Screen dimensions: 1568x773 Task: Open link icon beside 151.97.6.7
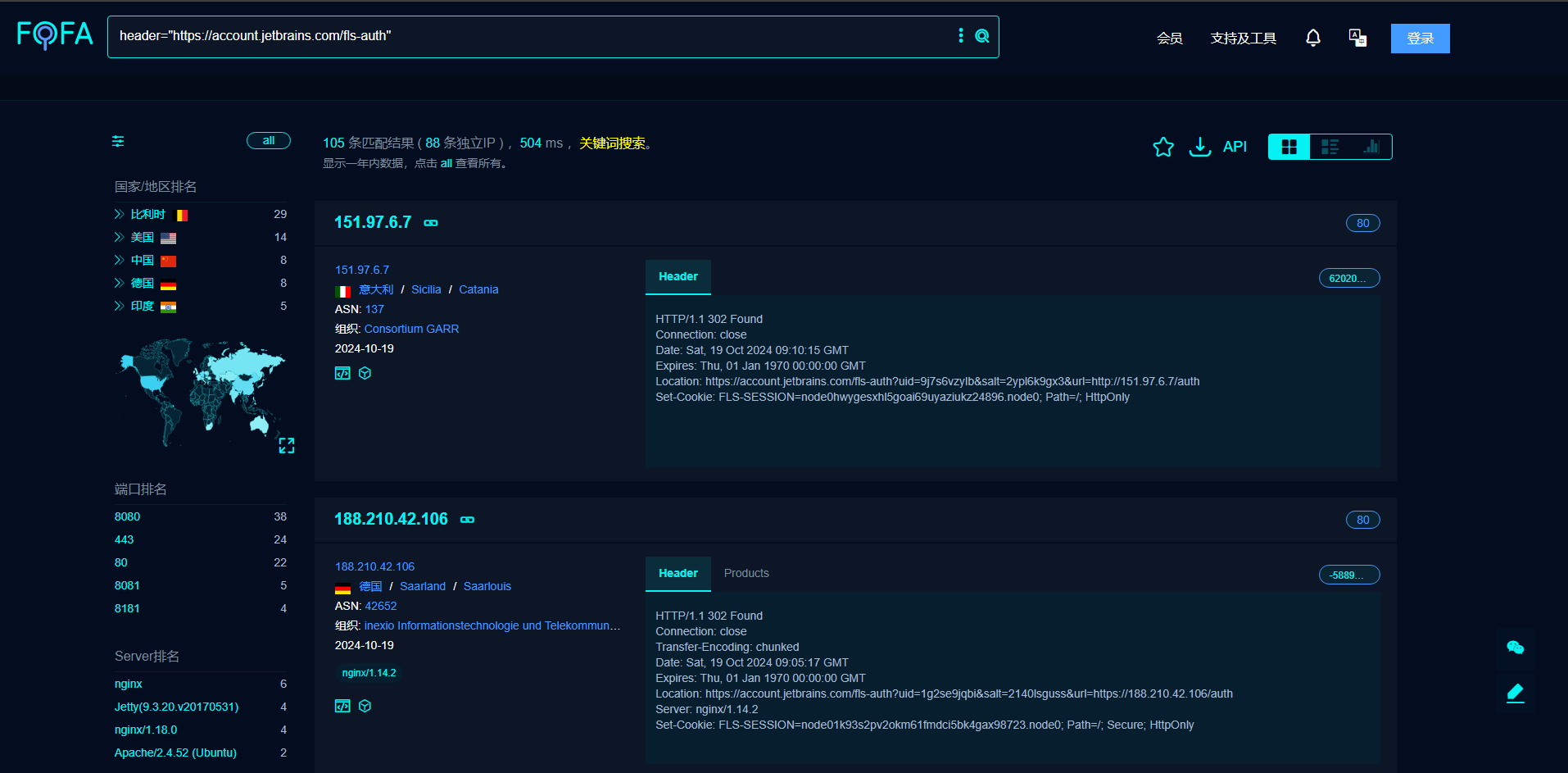pyautogui.click(x=431, y=223)
